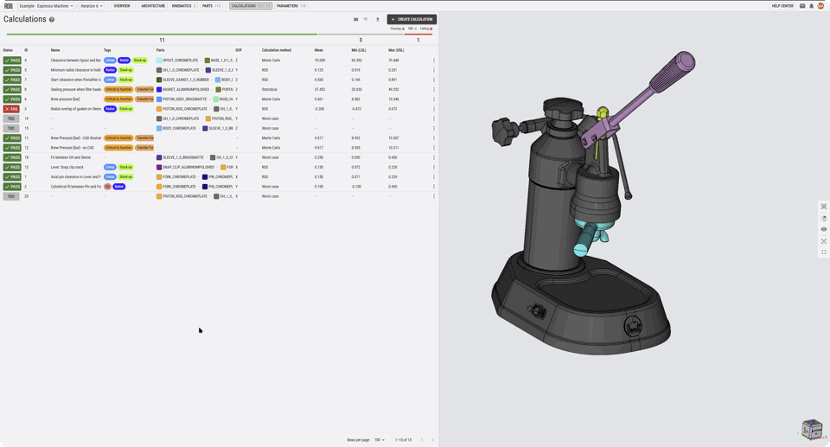Screen dimensions: 830x447
Task: Toggle the fit-to-view icon in the viewer toolbar
Action: pyautogui.click(x=824, y=241)
